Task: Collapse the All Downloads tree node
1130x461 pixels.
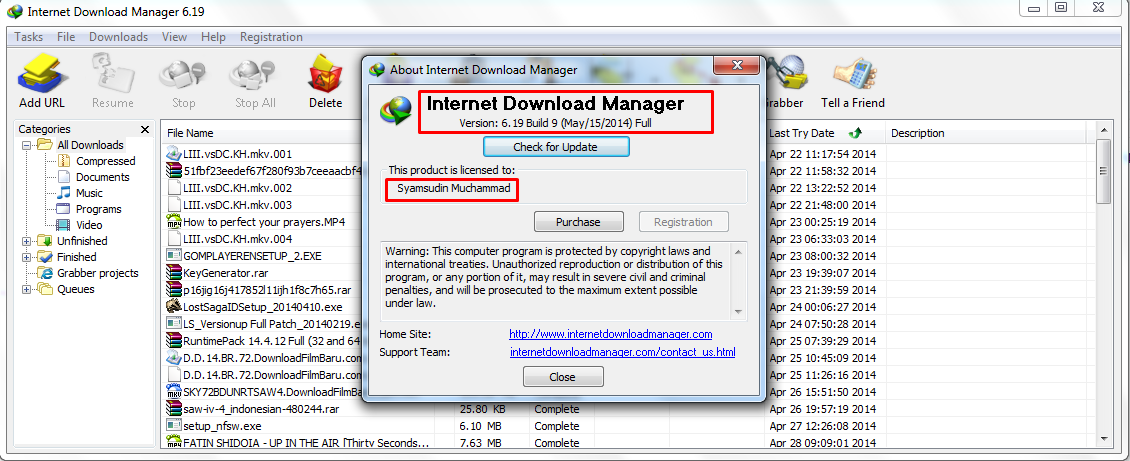Action: (x=27, y=145)
